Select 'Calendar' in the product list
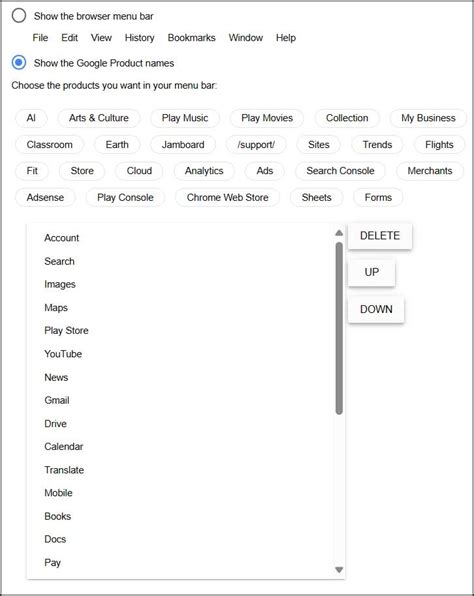 click(x=181, y=447)
